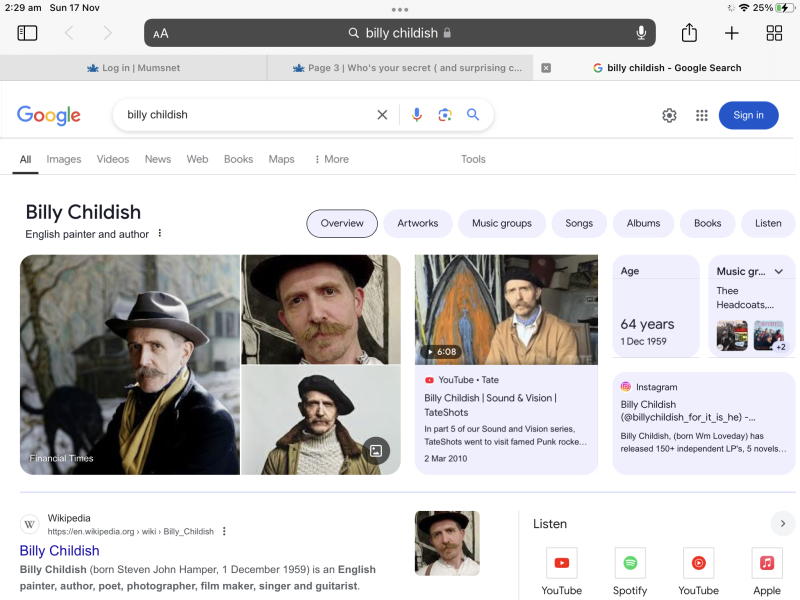Screen dimensions: 800x600
Task: Go back using the back arrow
Action: click(69, 33)
